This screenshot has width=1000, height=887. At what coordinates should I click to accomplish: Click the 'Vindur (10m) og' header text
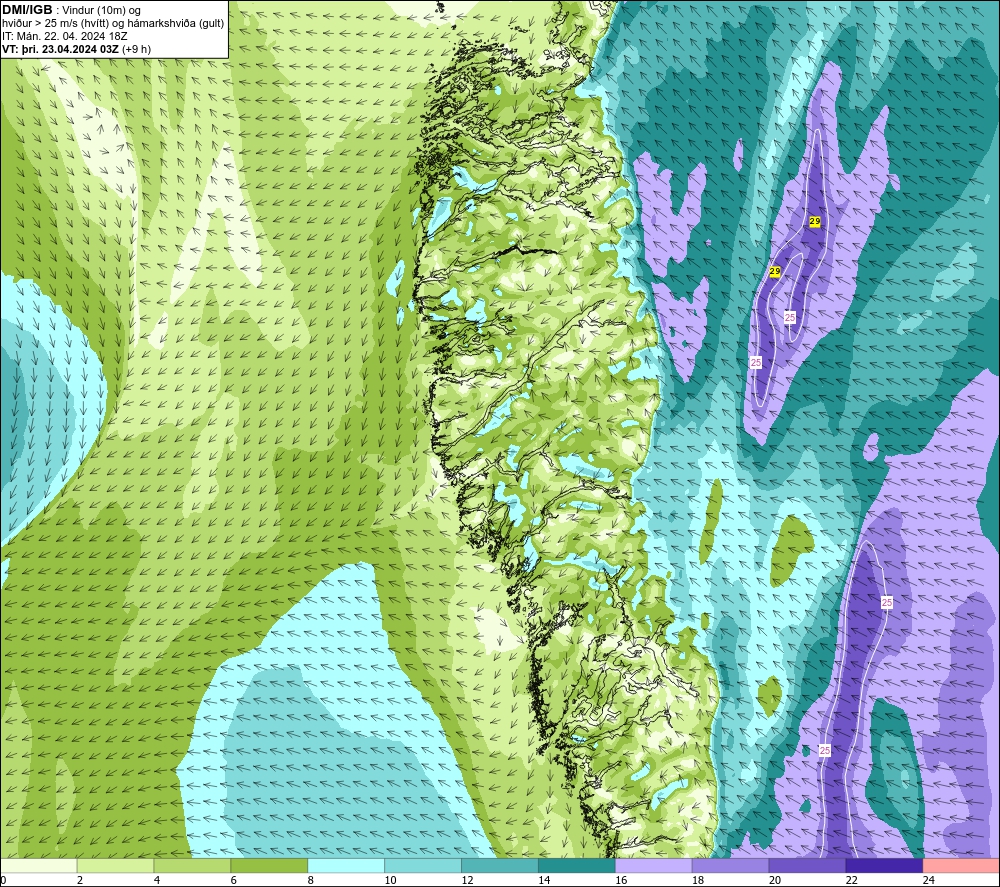click(102, 10)
